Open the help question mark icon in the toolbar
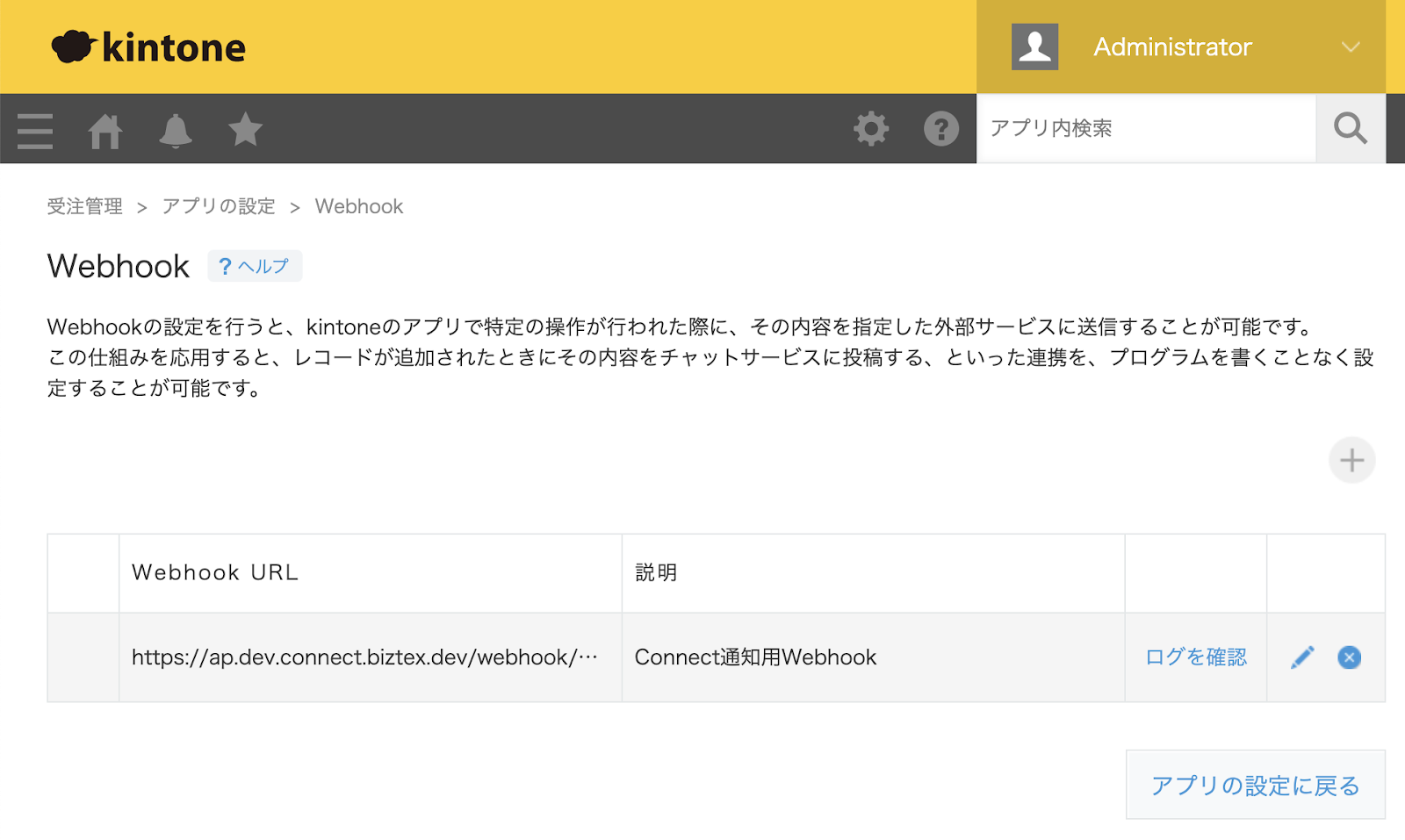This screenshot has height=840, width=1405. click(941, 129)
